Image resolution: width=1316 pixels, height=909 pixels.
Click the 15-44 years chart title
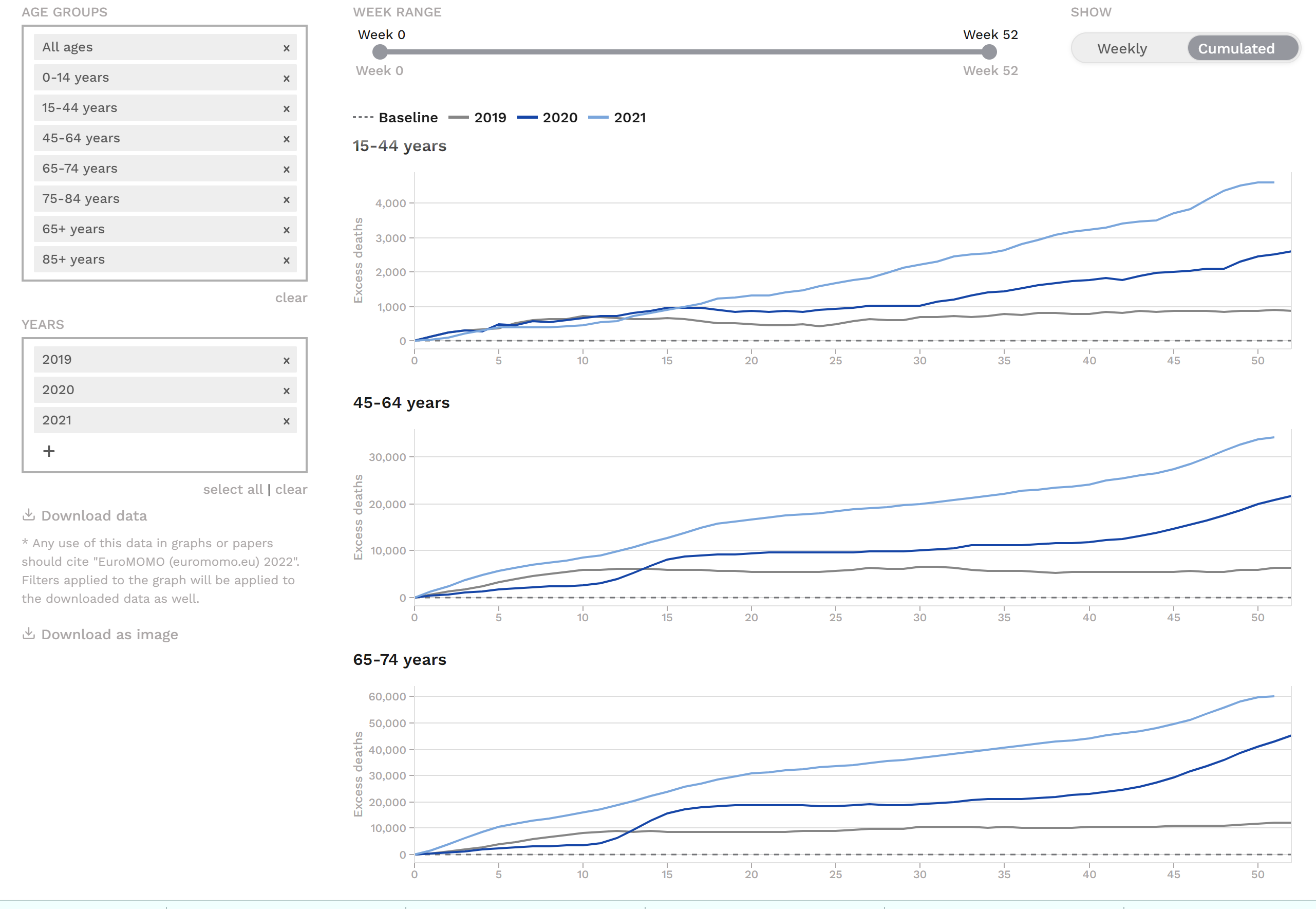click(x=399, y=146)
